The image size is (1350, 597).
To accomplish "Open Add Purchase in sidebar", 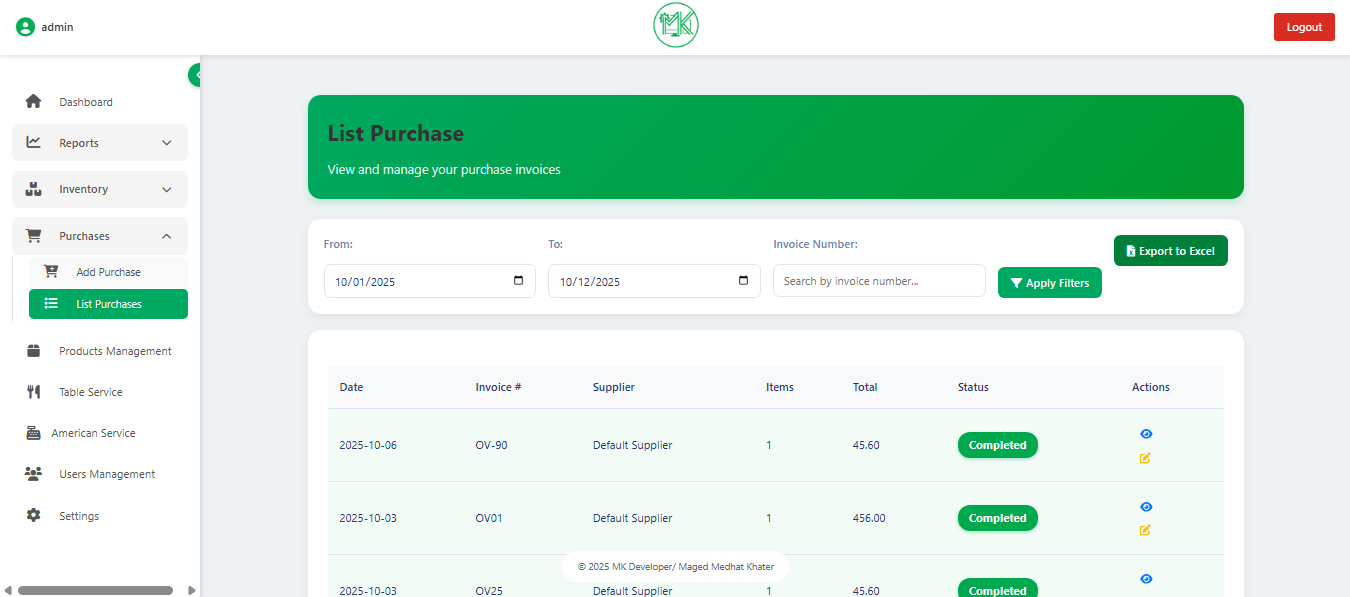I will point(108,272).
